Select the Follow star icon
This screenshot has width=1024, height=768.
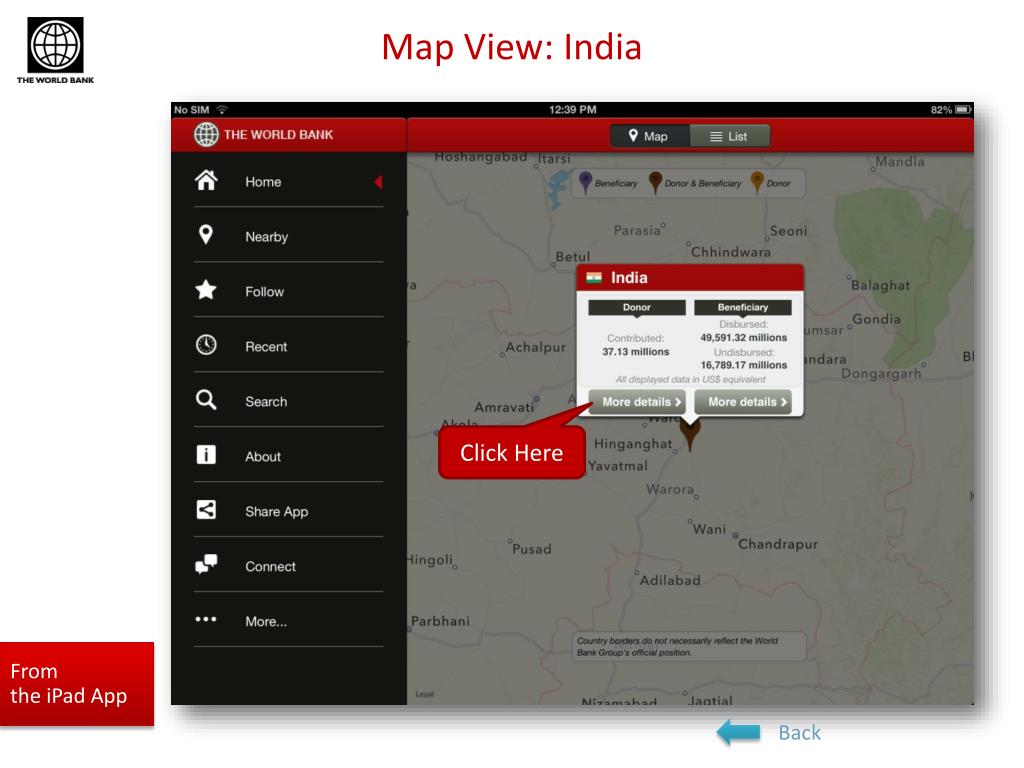(x=206, y=290)
